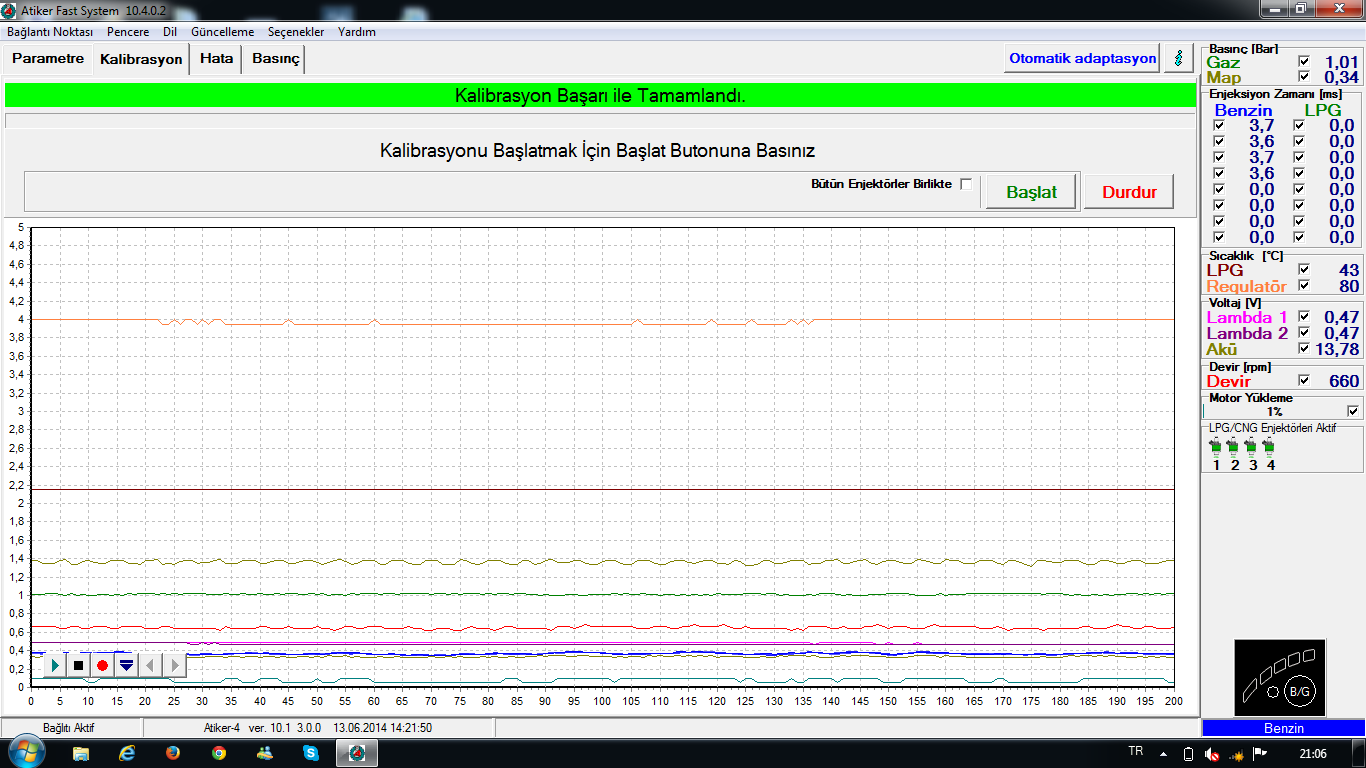The image size is (1366, 768).
Task: Switch to the Kalibrasyon tab
Action: 141,59
